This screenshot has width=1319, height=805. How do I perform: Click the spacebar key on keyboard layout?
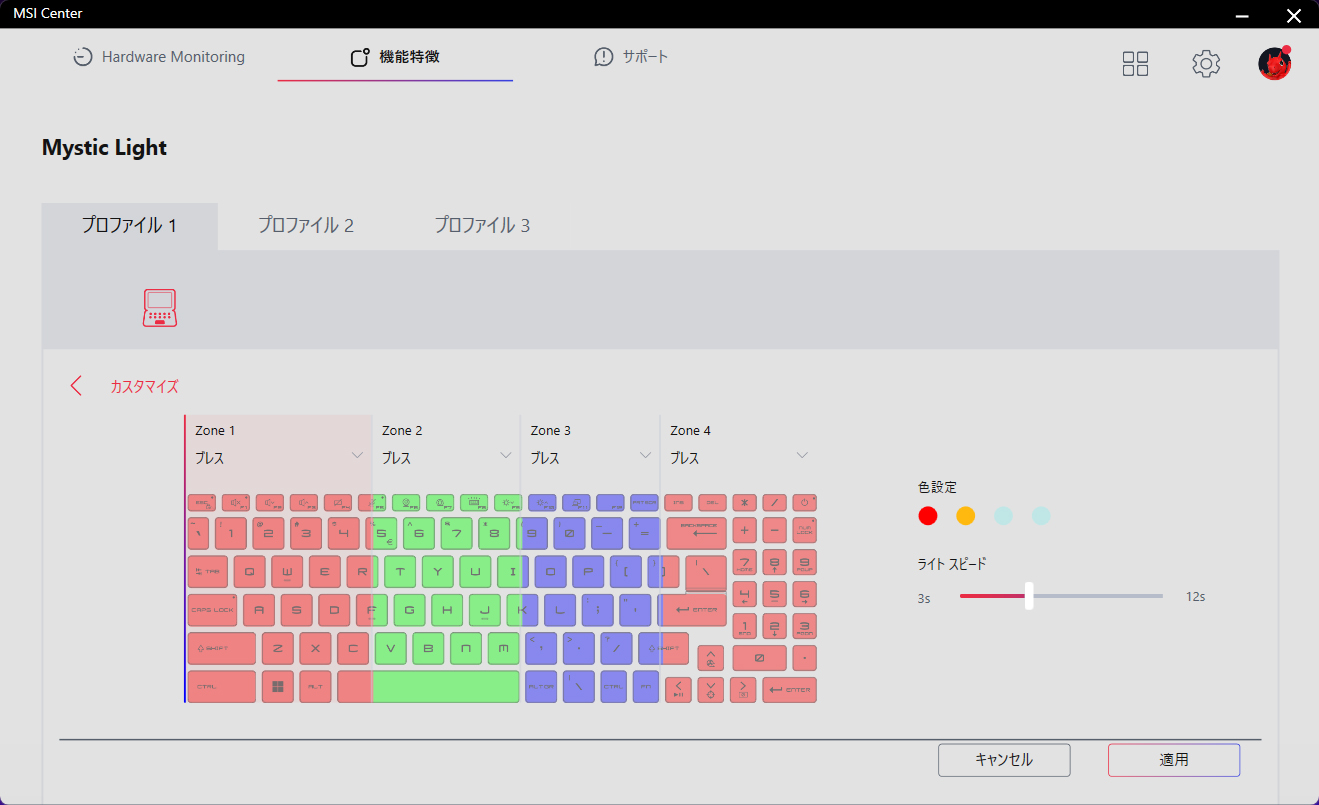pos(445,686)
